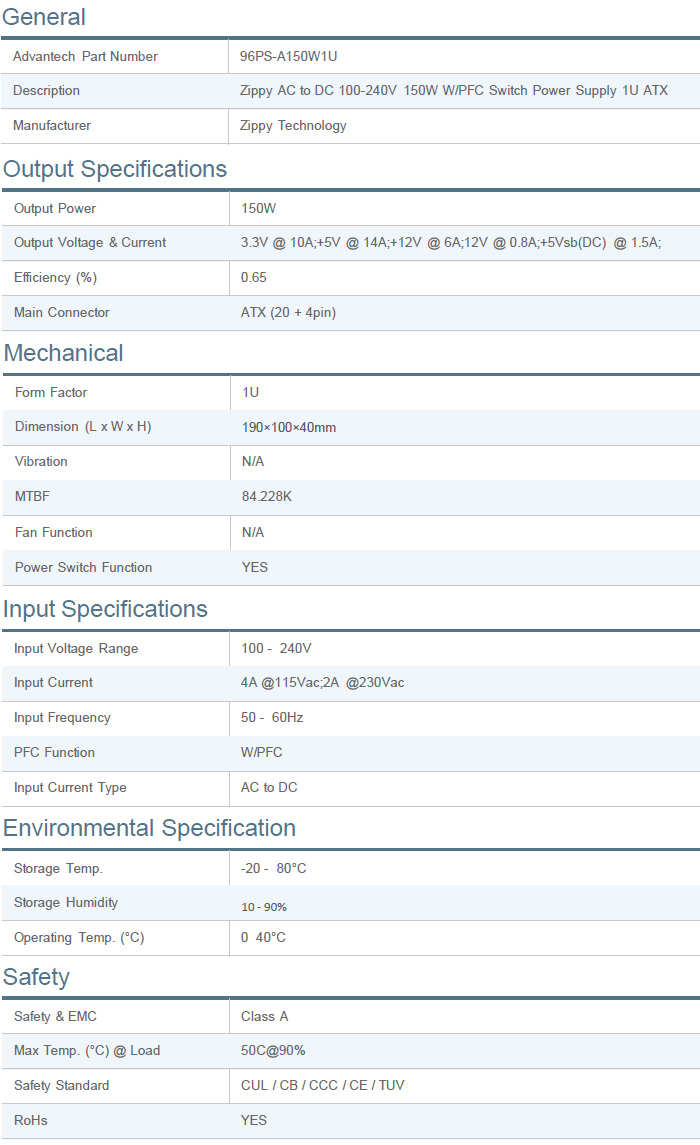Click the ATX (20 + 4pin) connector value
The width and height of the screenshot is (700, 1145).
(288, 313)
